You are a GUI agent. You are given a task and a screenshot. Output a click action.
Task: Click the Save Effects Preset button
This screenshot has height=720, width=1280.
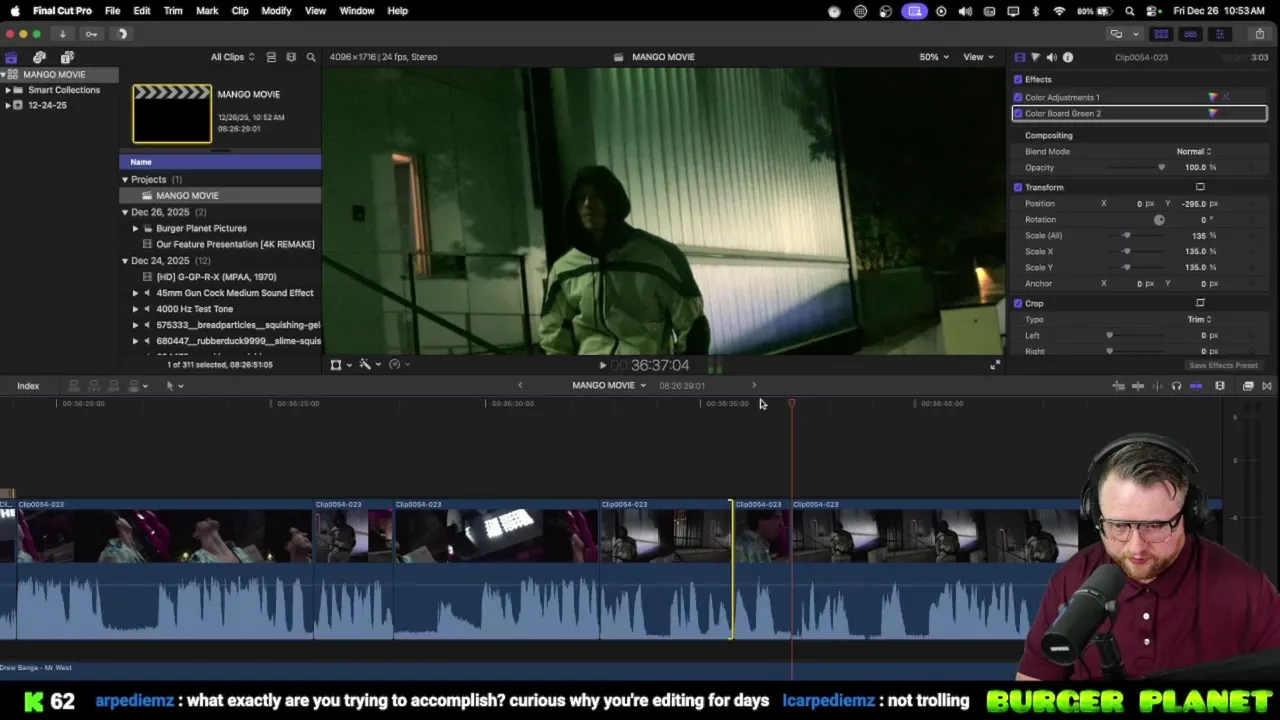tap(1223, 366)
